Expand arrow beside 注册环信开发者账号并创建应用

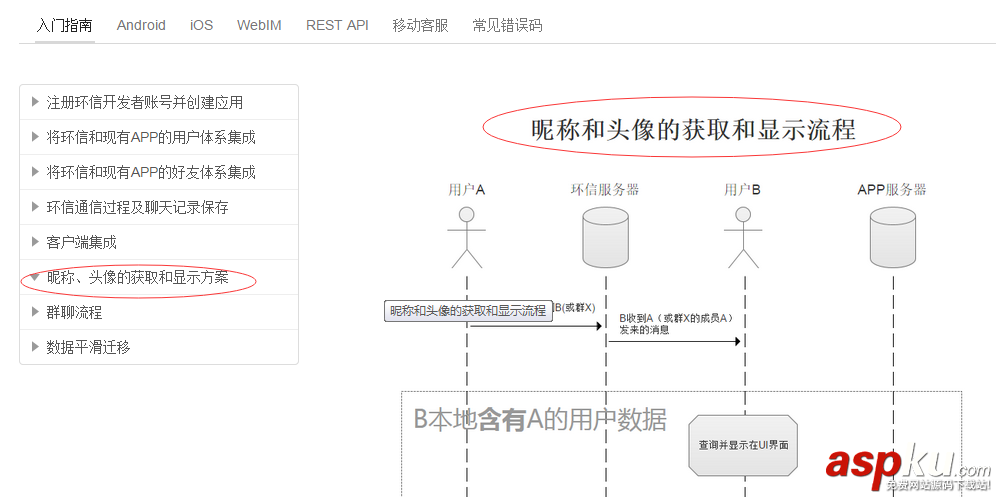[x=35, y=102]
